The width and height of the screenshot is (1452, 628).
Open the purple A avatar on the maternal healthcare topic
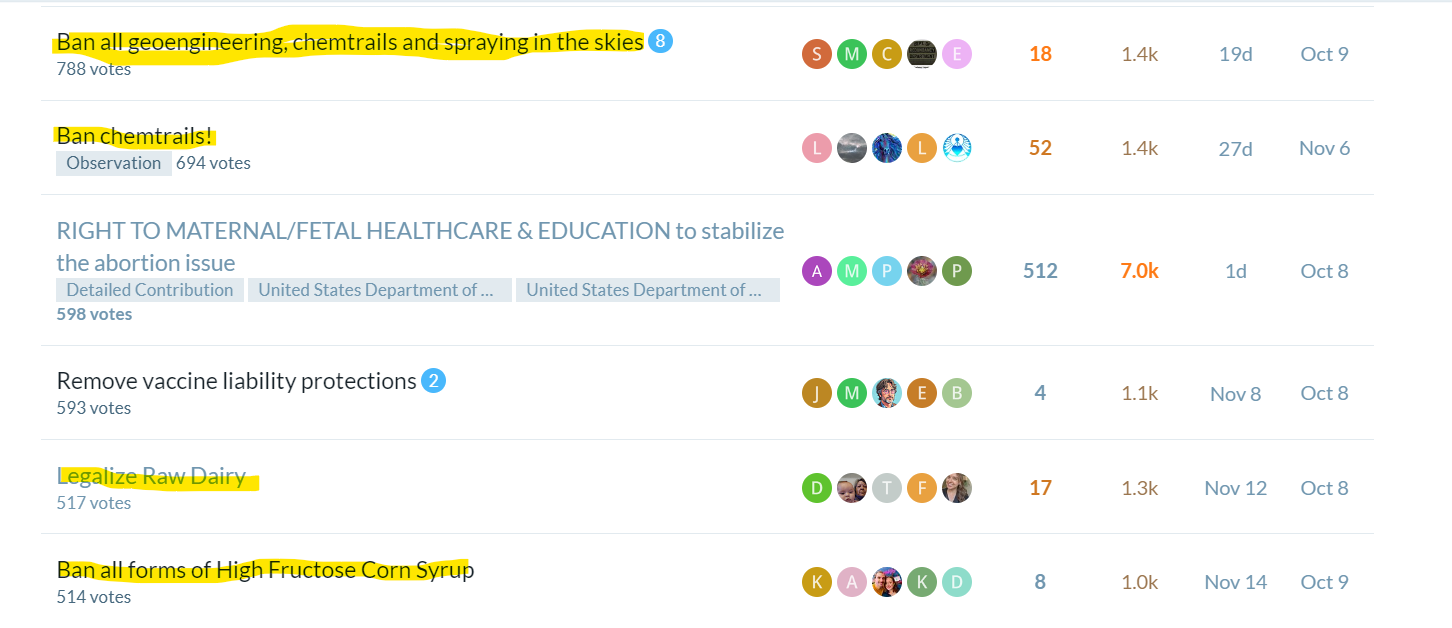point(817,271)
